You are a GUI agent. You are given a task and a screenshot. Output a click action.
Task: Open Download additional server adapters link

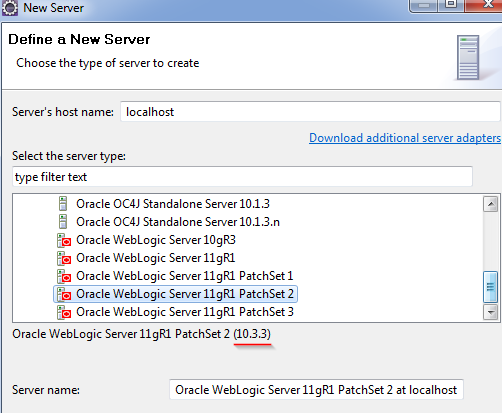click(x=405, y=138)
